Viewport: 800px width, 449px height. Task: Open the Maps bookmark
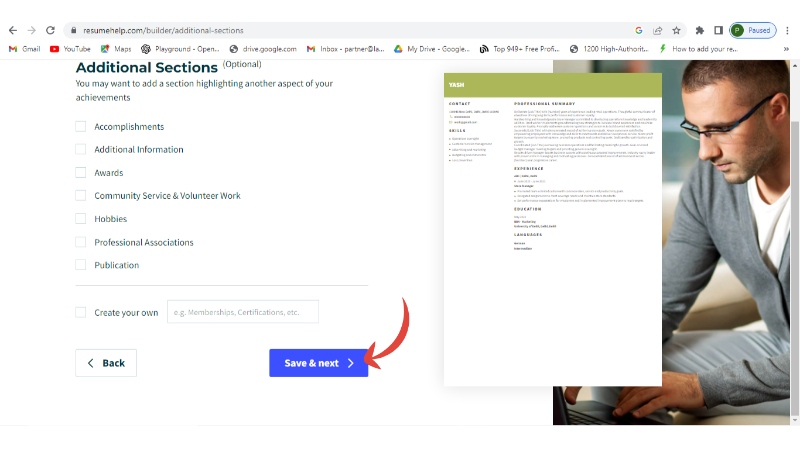point(116,48)
